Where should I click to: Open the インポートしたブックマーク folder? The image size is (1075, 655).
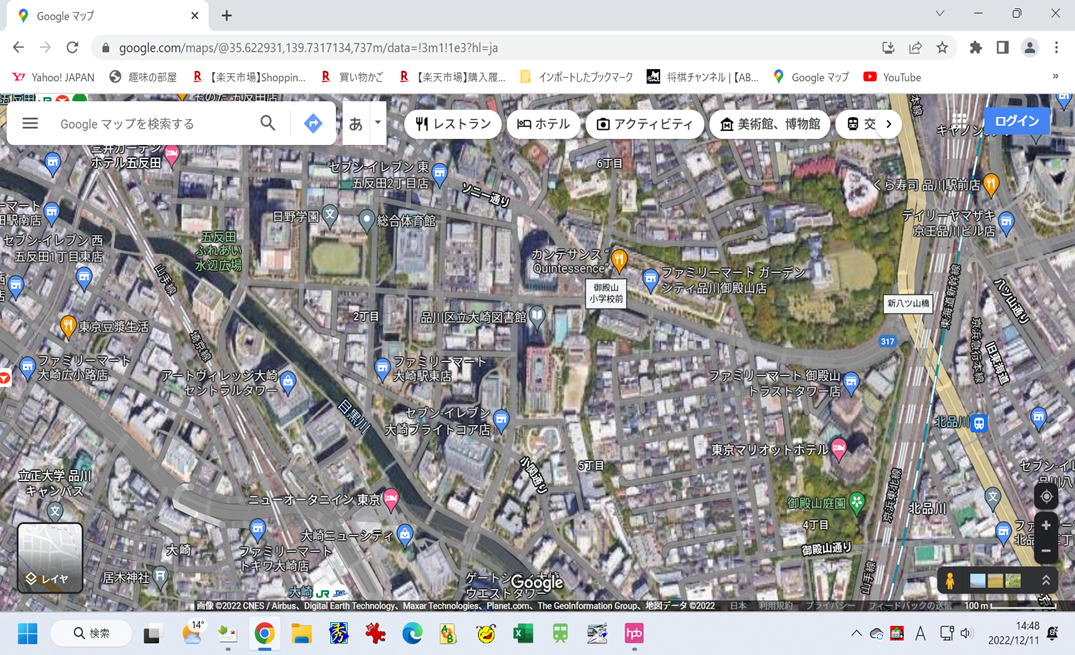pos(577,77)
